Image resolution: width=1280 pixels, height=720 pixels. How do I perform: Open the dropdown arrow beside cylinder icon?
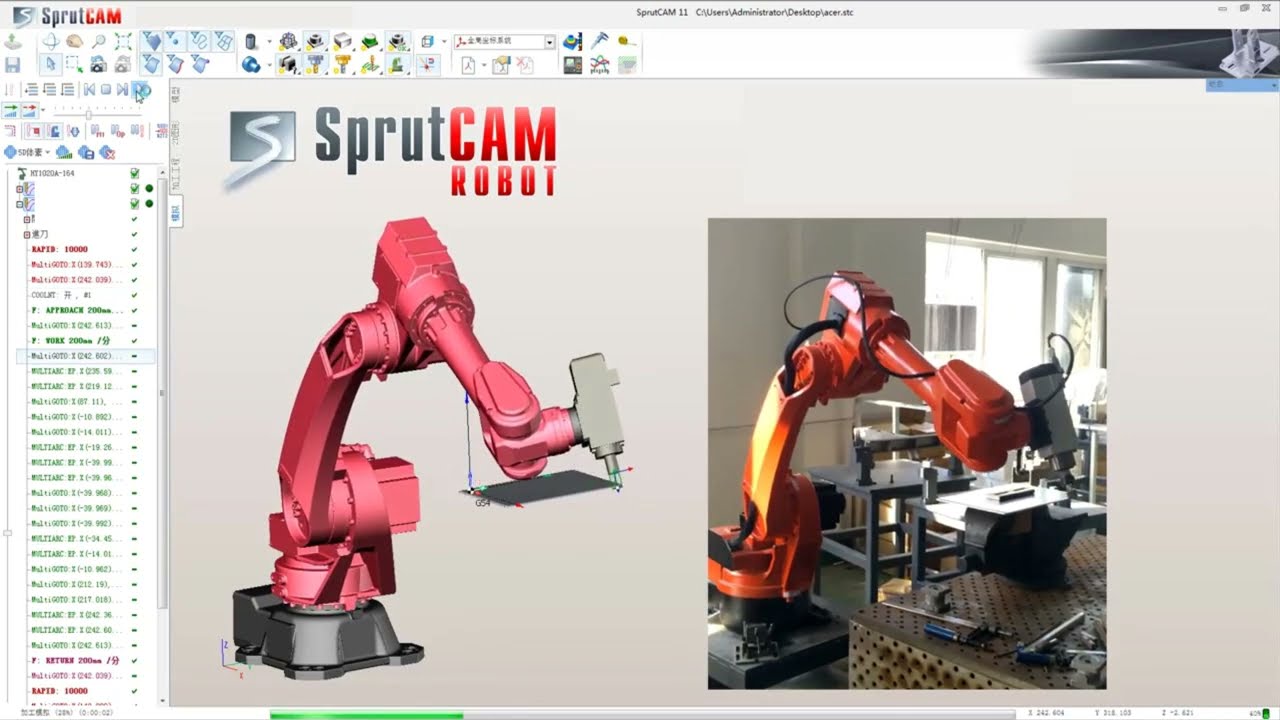(x=269, y=41)
